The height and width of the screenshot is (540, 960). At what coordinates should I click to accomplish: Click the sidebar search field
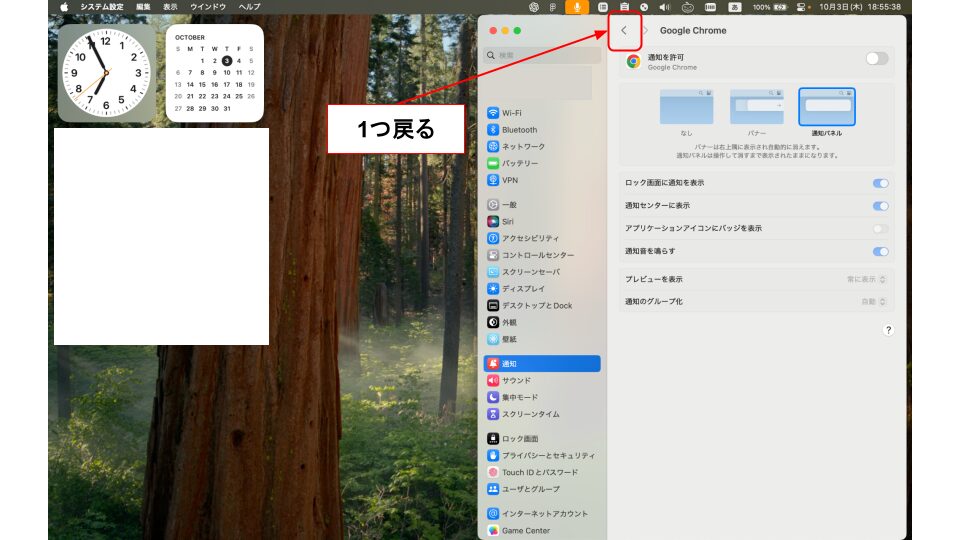coord(542,56)
